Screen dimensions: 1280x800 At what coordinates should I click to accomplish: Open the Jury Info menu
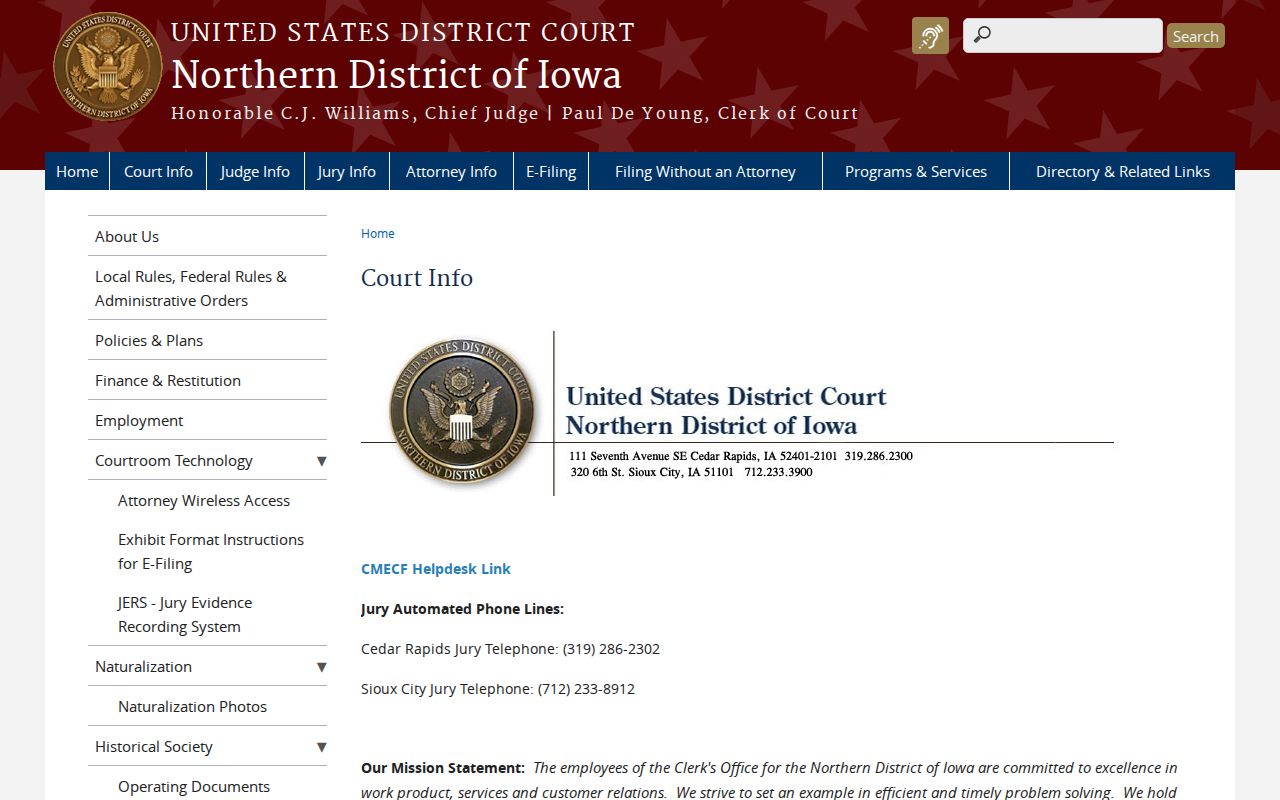(x=346, y=171)
